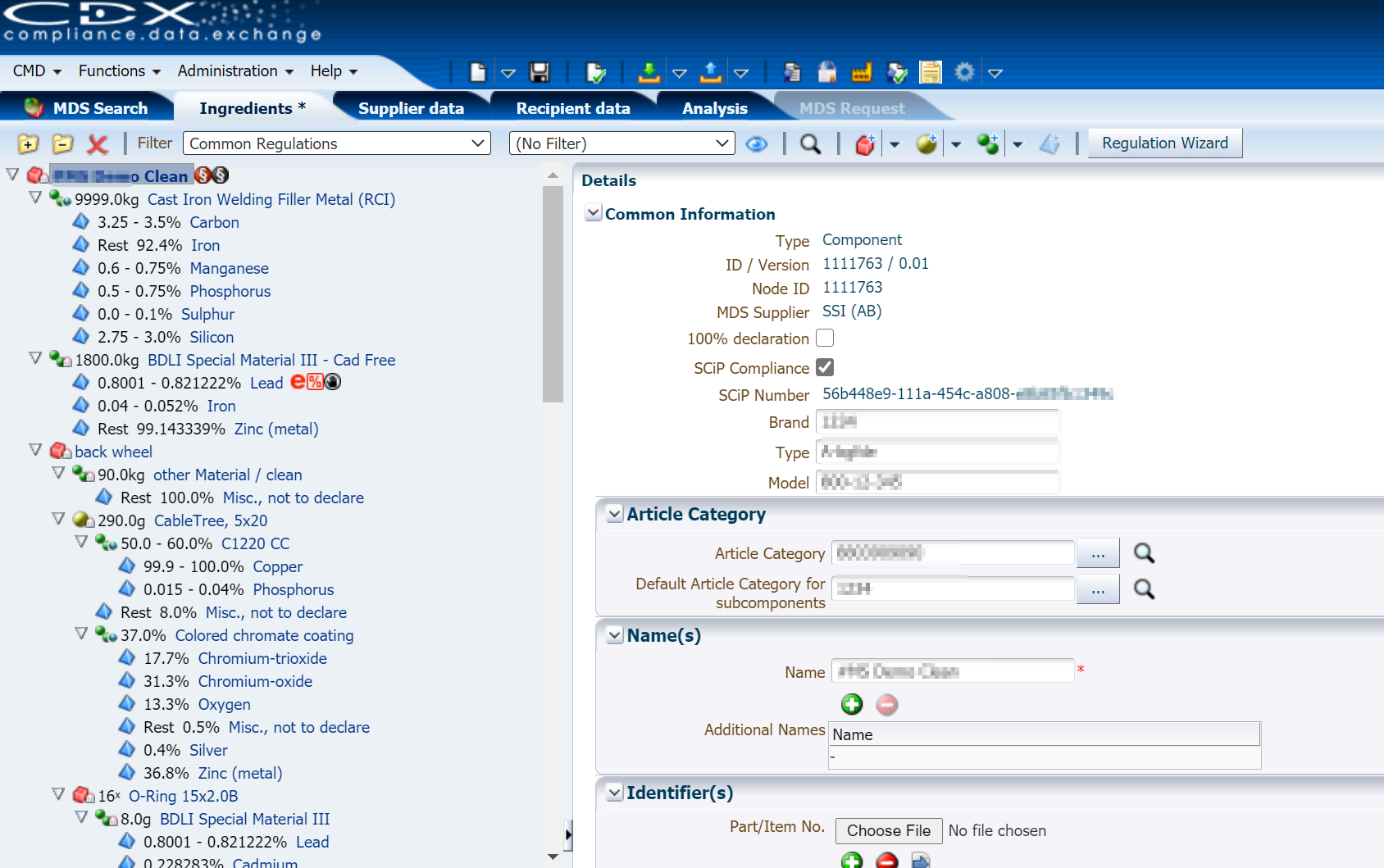Click into the Model input field
Screen dimensions: 1384x868
click(937, 482)
